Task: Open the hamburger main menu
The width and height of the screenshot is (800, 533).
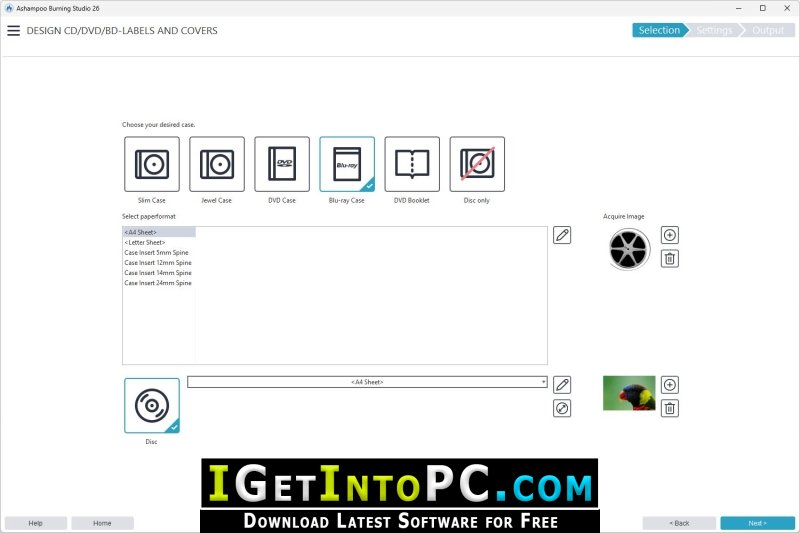Action: click(14, 31)
